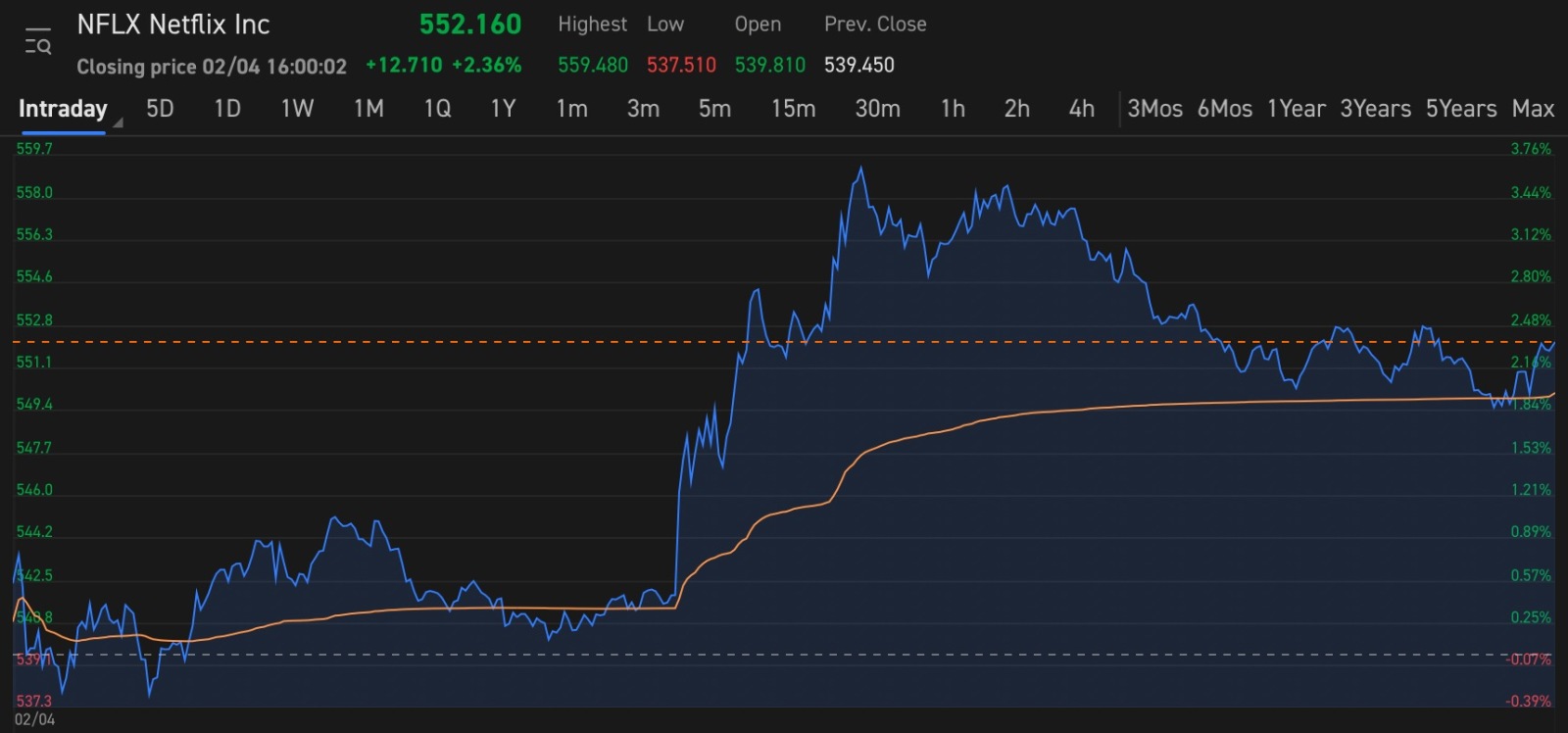Click the current price 552.160
The image size is (1568, 733).
coord(470,24)
